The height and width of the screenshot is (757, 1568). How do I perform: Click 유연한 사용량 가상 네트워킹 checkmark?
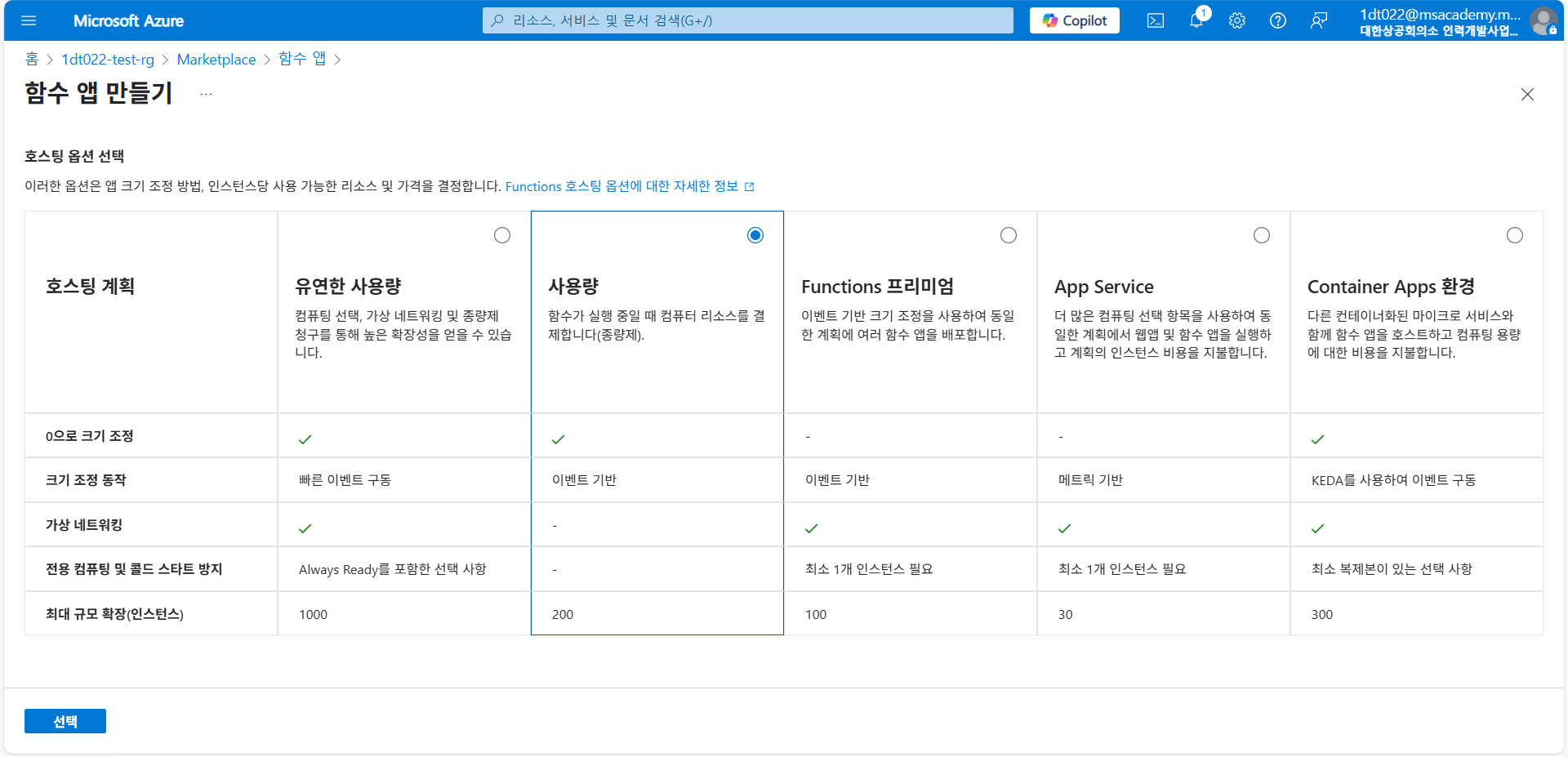click(x=305, y=528)
